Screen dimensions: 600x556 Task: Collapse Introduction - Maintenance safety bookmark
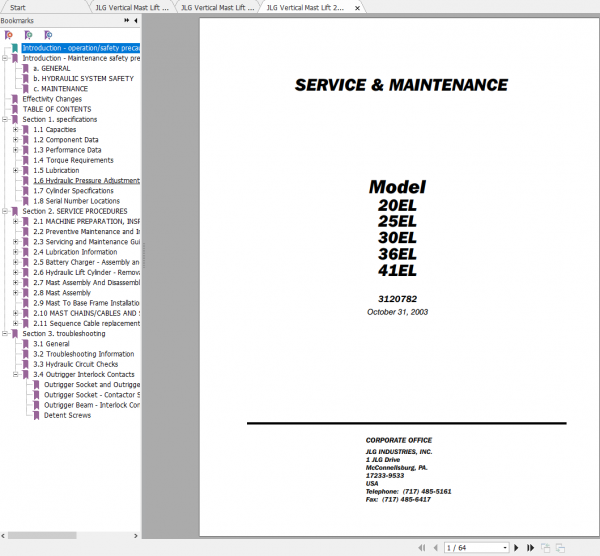[5, 58]
